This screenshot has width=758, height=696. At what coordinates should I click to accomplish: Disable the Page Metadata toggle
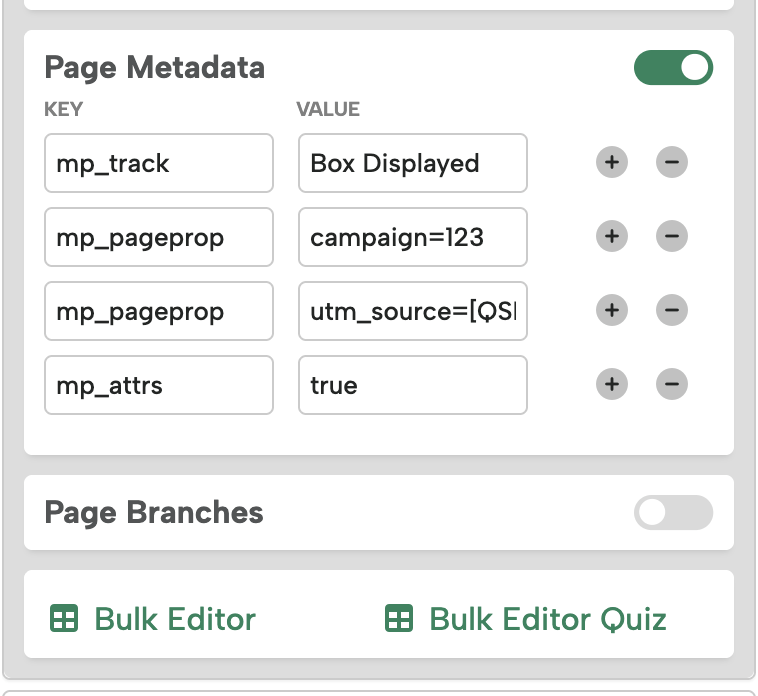point(673,68)
